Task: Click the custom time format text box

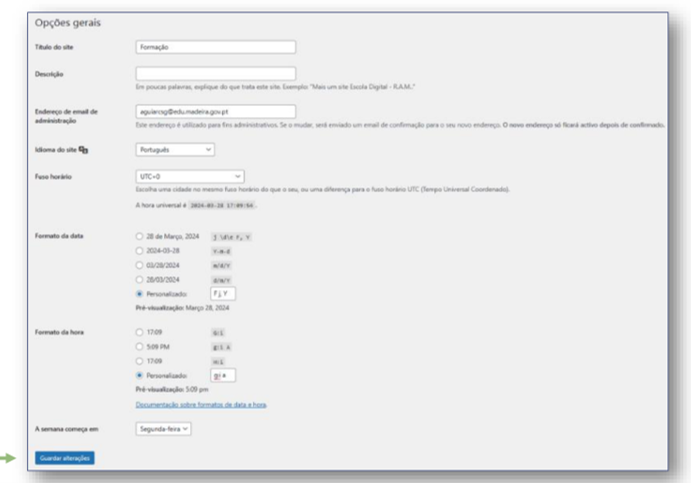Action: click(223, 375)
